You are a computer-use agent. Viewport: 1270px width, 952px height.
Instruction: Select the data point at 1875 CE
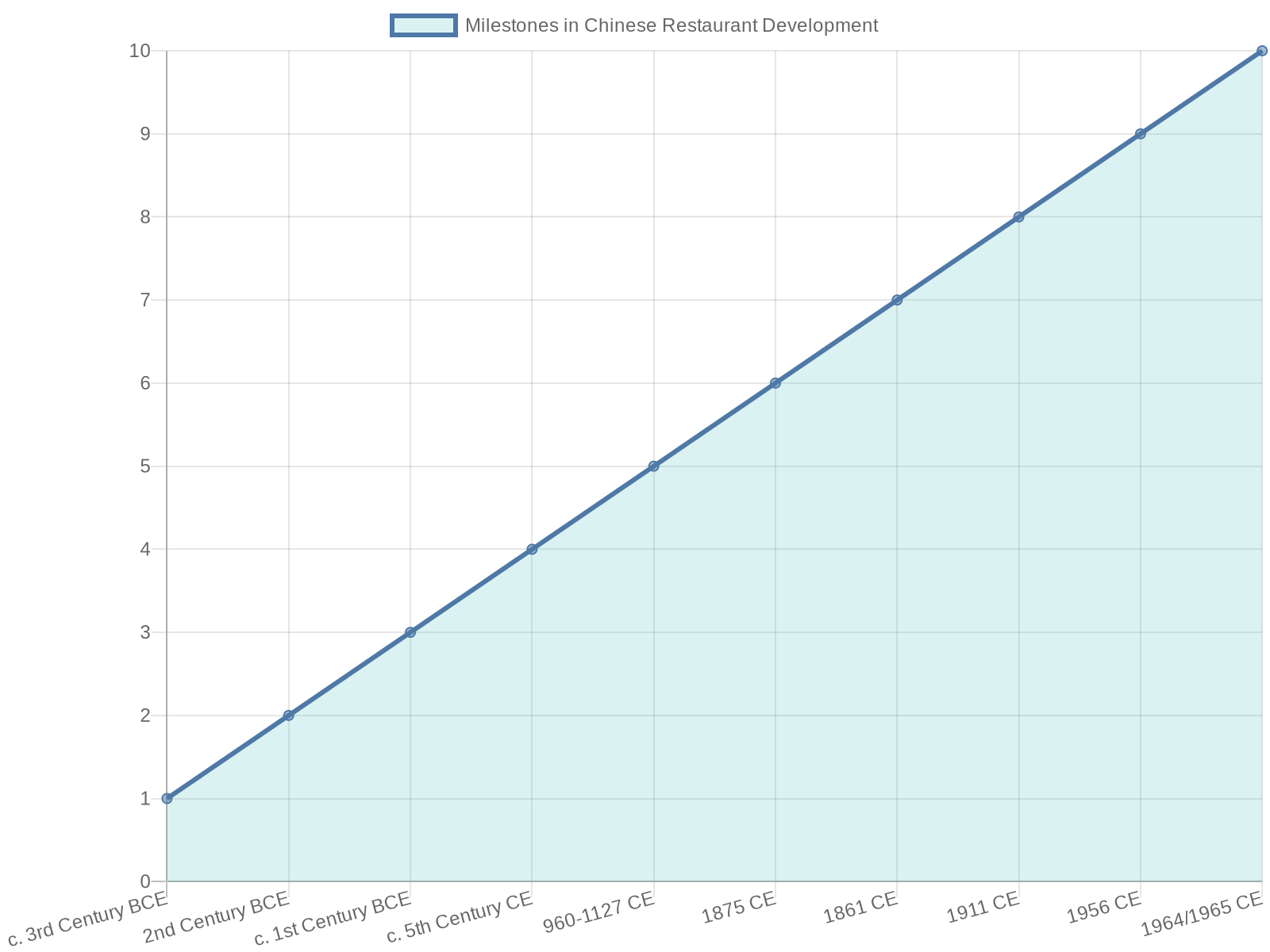point(775,383)
